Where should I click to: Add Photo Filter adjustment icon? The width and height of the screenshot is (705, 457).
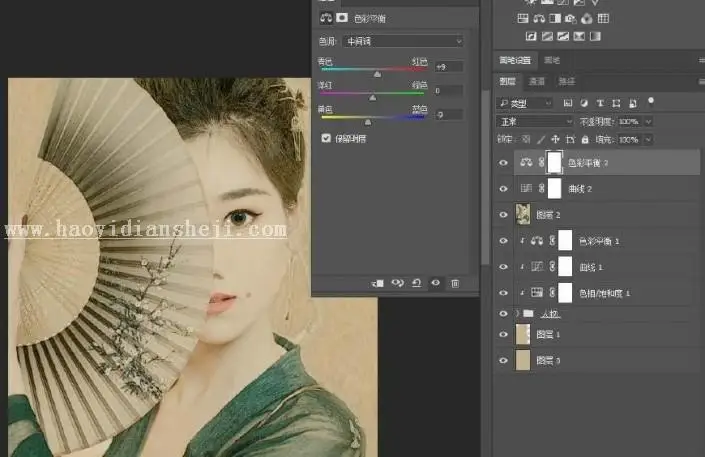click(x=571, y=18)
